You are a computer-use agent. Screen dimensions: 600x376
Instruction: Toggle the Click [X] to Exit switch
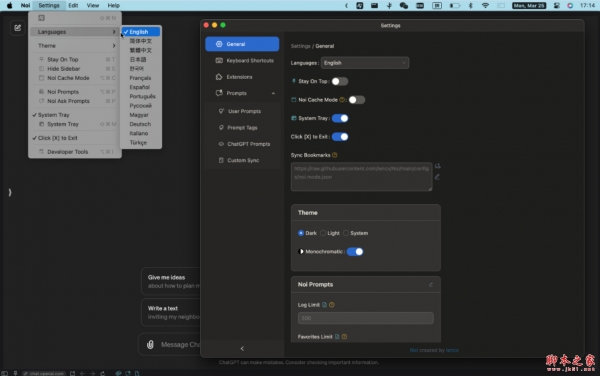pos(340,137)
